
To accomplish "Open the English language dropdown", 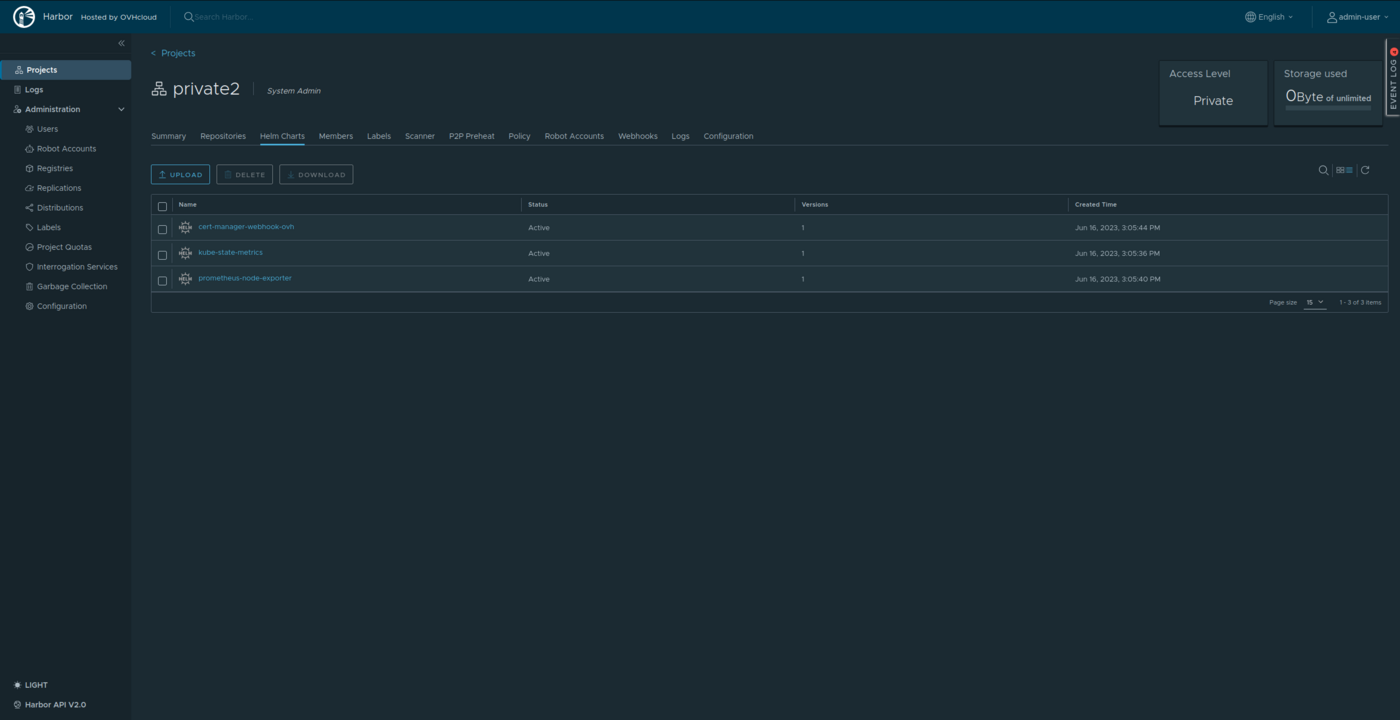I will pos(1269,17).
